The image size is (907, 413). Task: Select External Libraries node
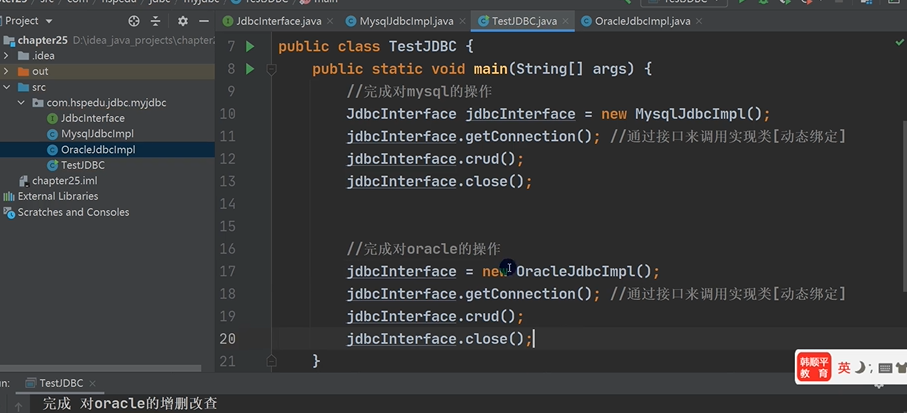click(x=58, y=197)
